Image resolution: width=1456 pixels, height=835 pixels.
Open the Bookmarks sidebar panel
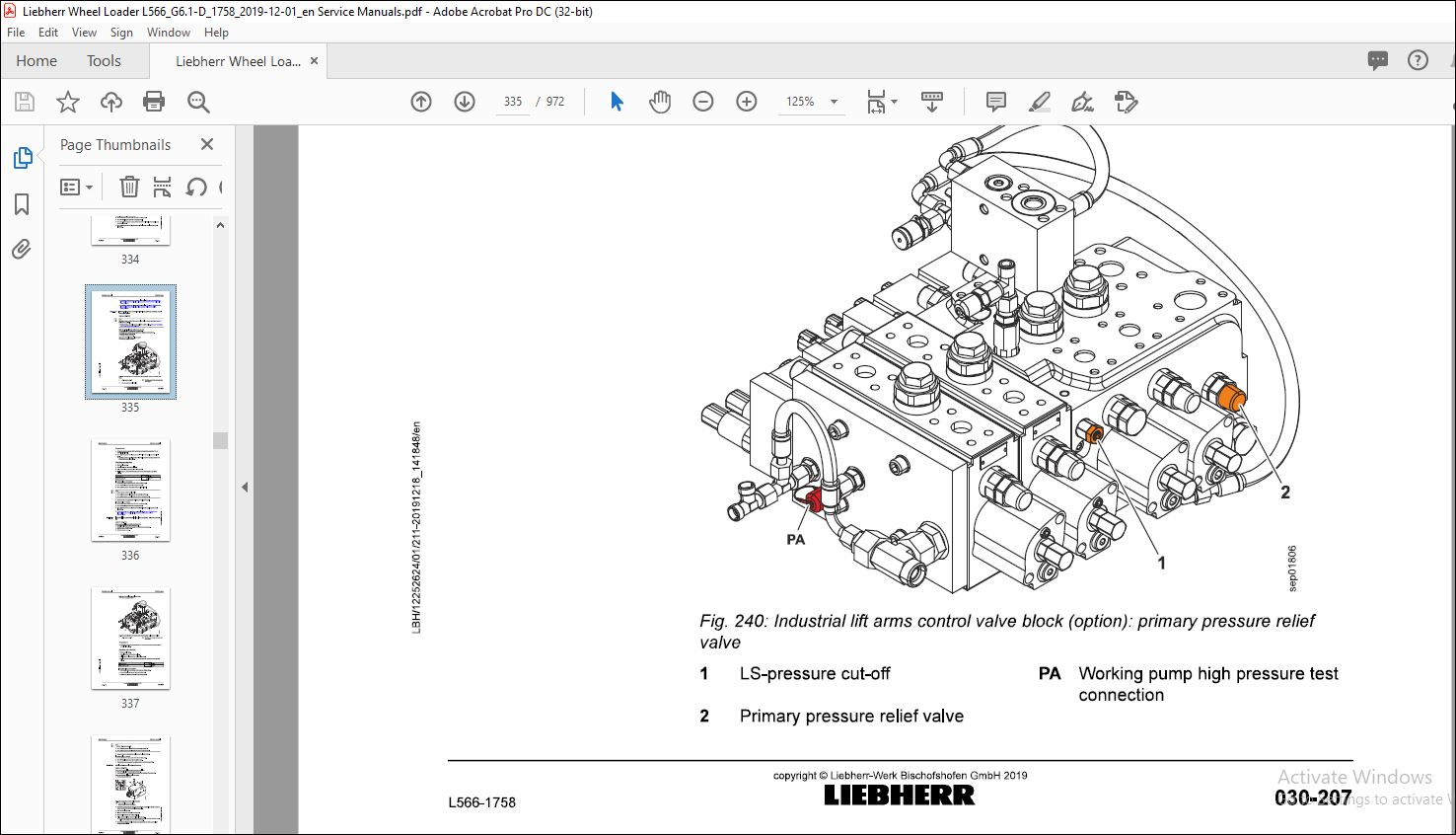22,204
